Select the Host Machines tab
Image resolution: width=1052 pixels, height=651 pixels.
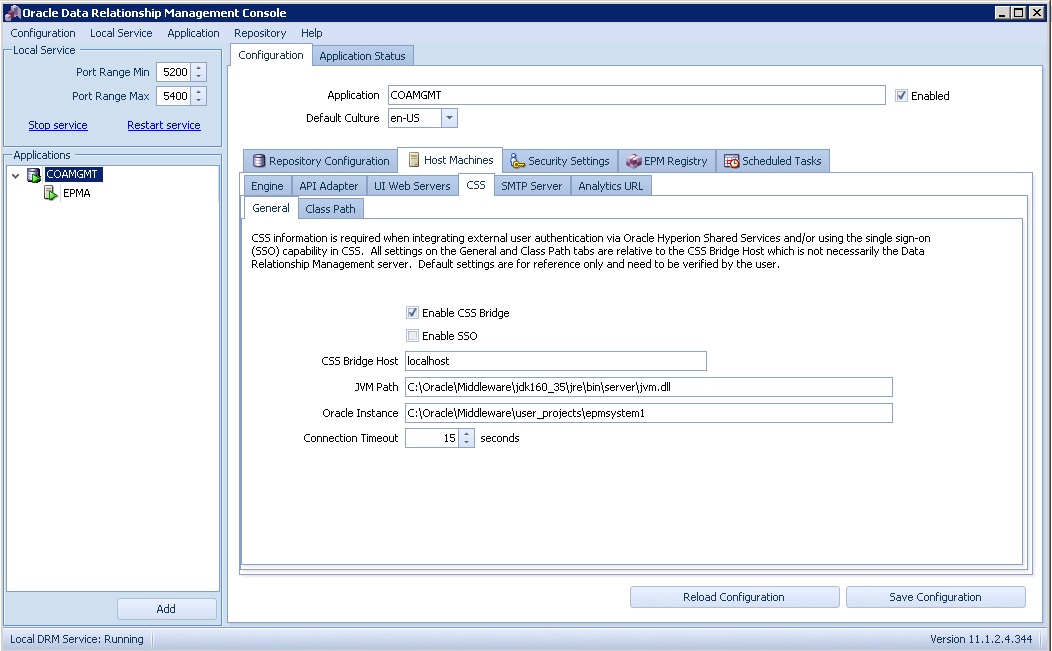(450, 160)
